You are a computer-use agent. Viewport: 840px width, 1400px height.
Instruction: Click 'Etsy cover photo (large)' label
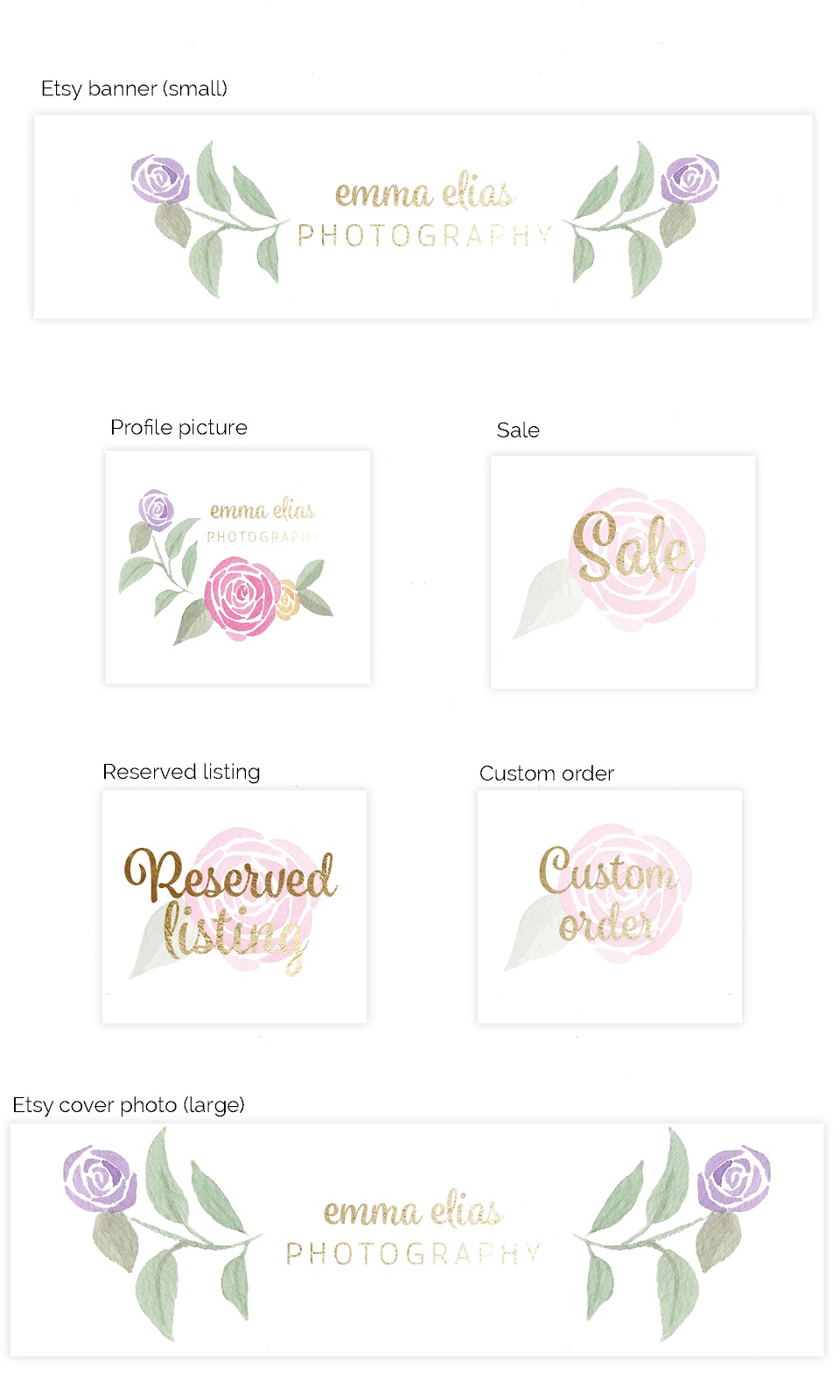129,1105
